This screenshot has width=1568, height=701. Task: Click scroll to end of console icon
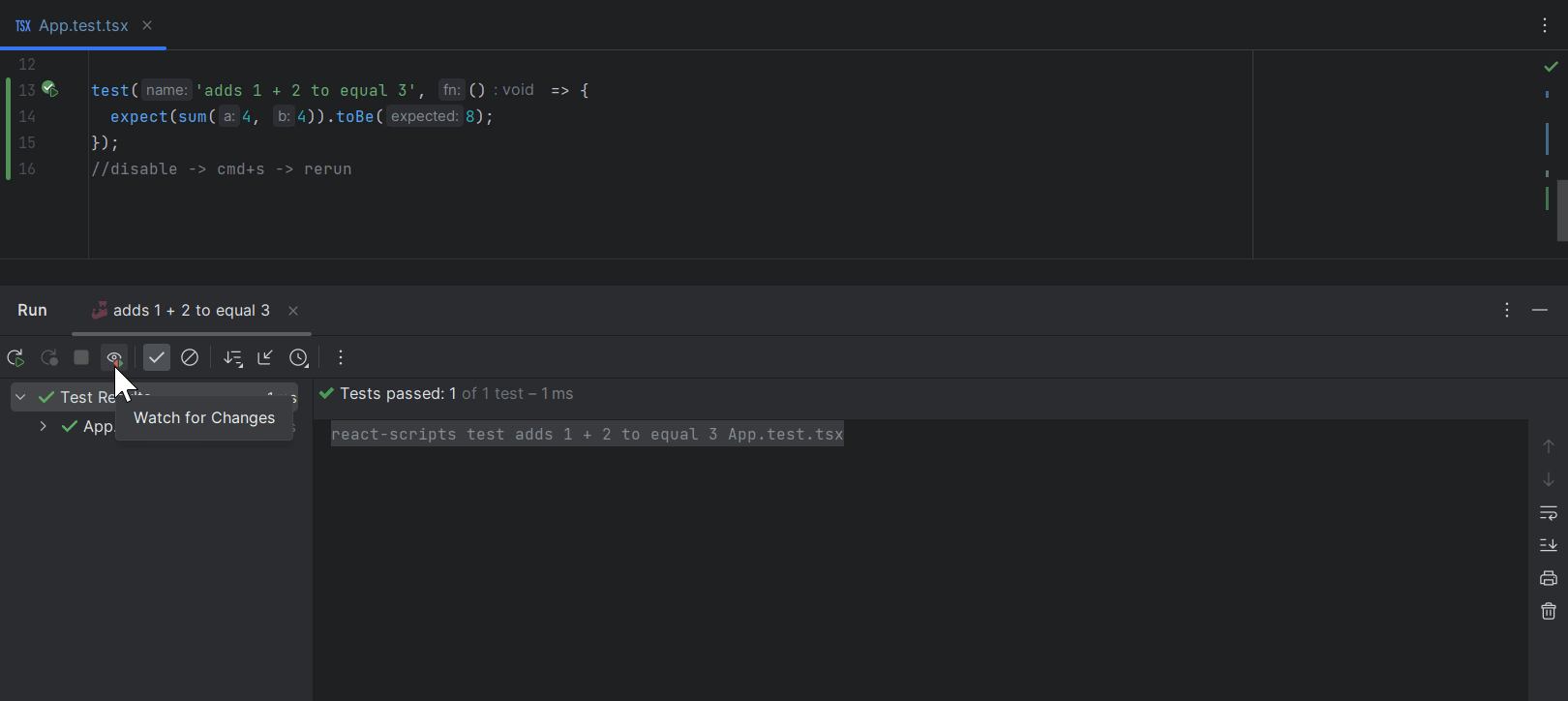1548,546
